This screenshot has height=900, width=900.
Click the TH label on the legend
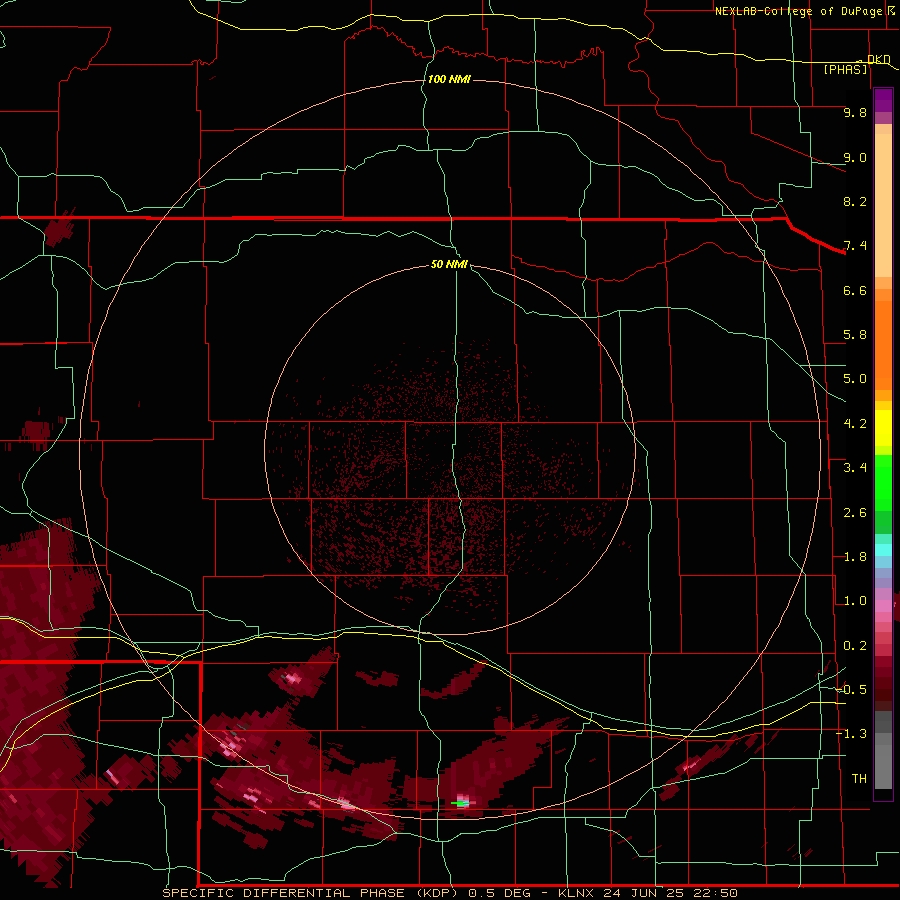859,779
